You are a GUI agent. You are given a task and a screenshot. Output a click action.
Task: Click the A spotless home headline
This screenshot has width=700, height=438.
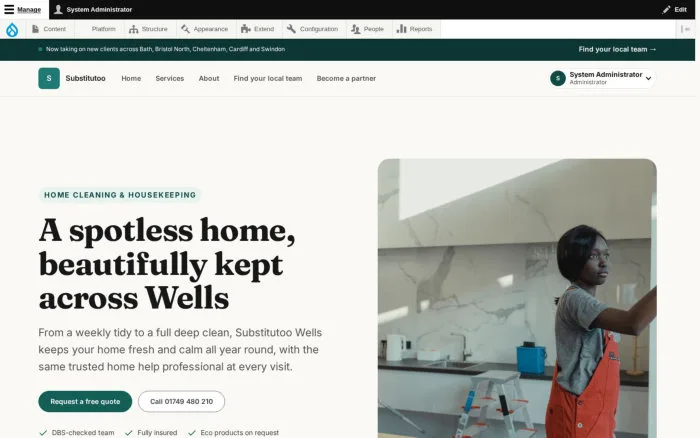[x=167, y=264]
